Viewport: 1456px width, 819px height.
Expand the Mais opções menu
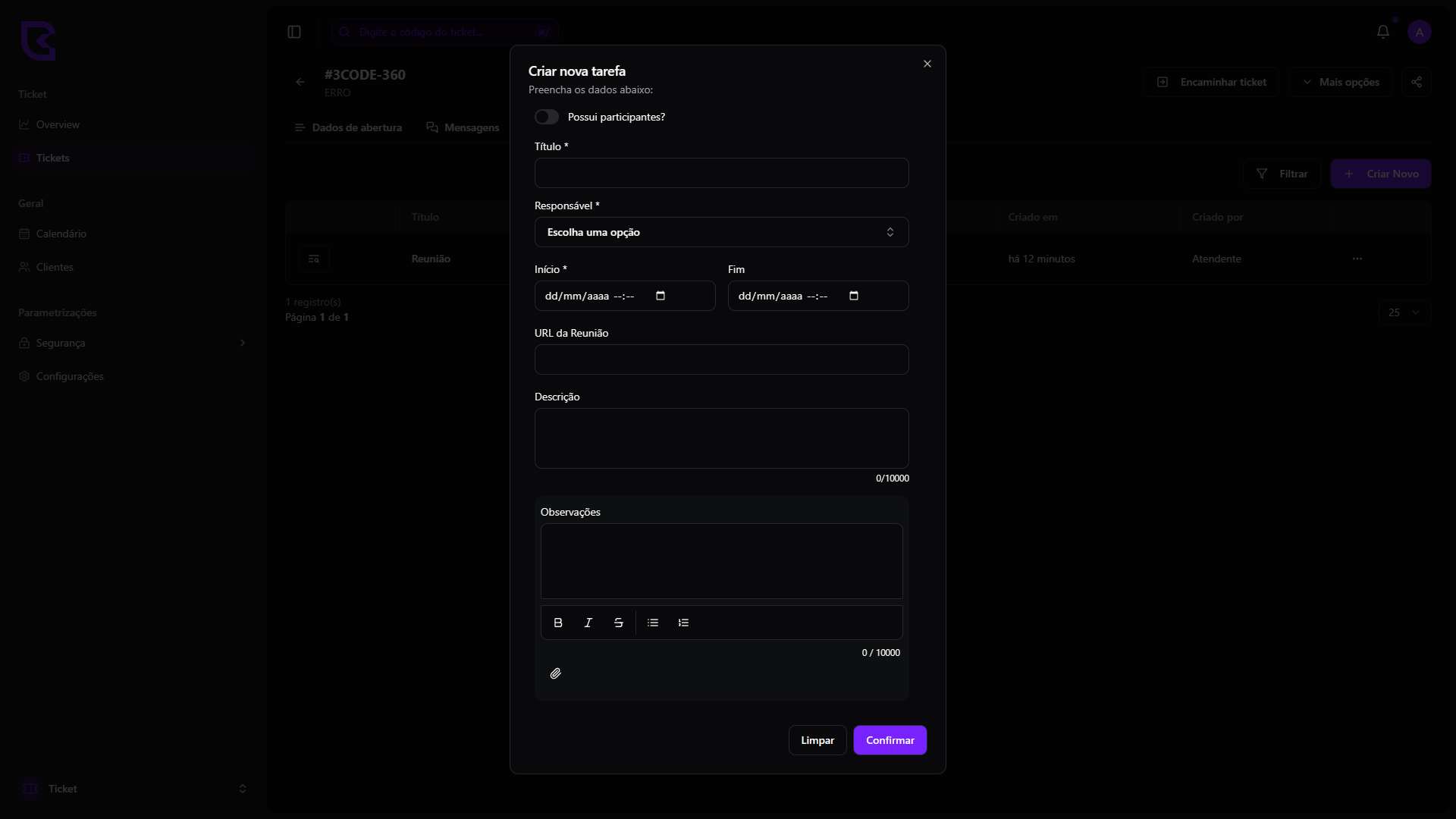point(1341,82)
